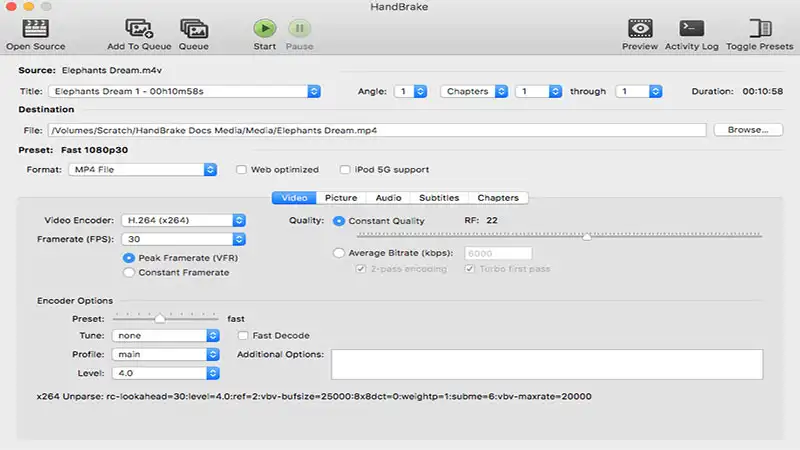Image resolution: width=800 pixels, height=450 pixels.
Task: Click the Browse... button
Action: pyautogui.click(x=747, y=130)
